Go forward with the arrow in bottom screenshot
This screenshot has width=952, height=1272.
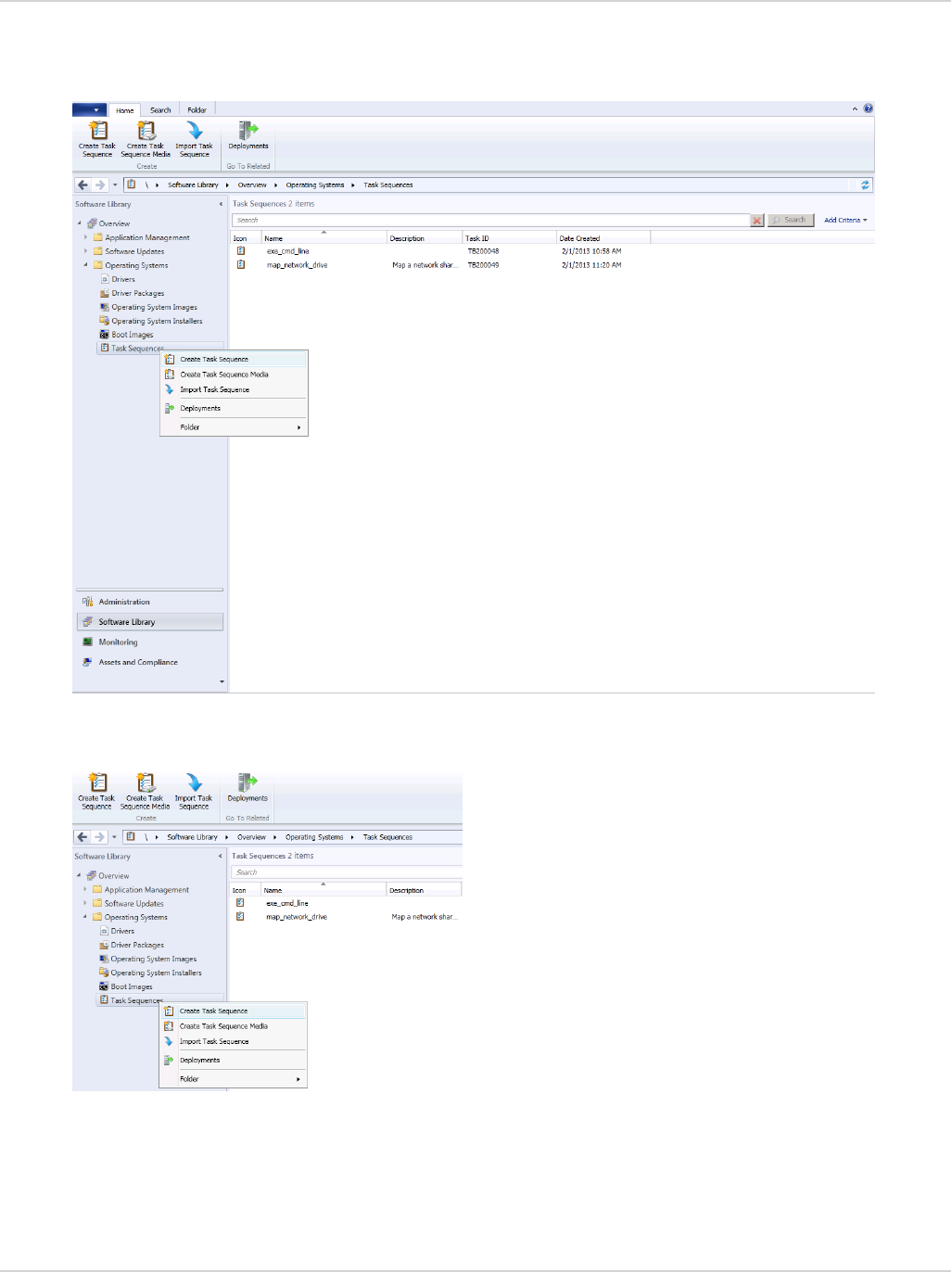click(99, 837)
